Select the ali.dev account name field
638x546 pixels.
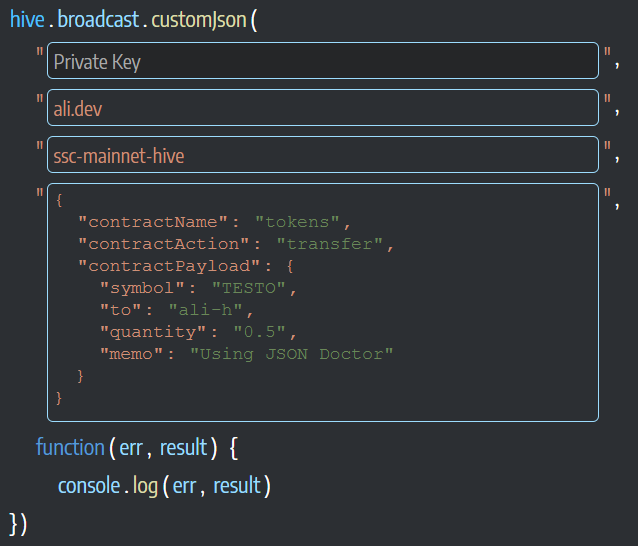(x=323, y=108)
